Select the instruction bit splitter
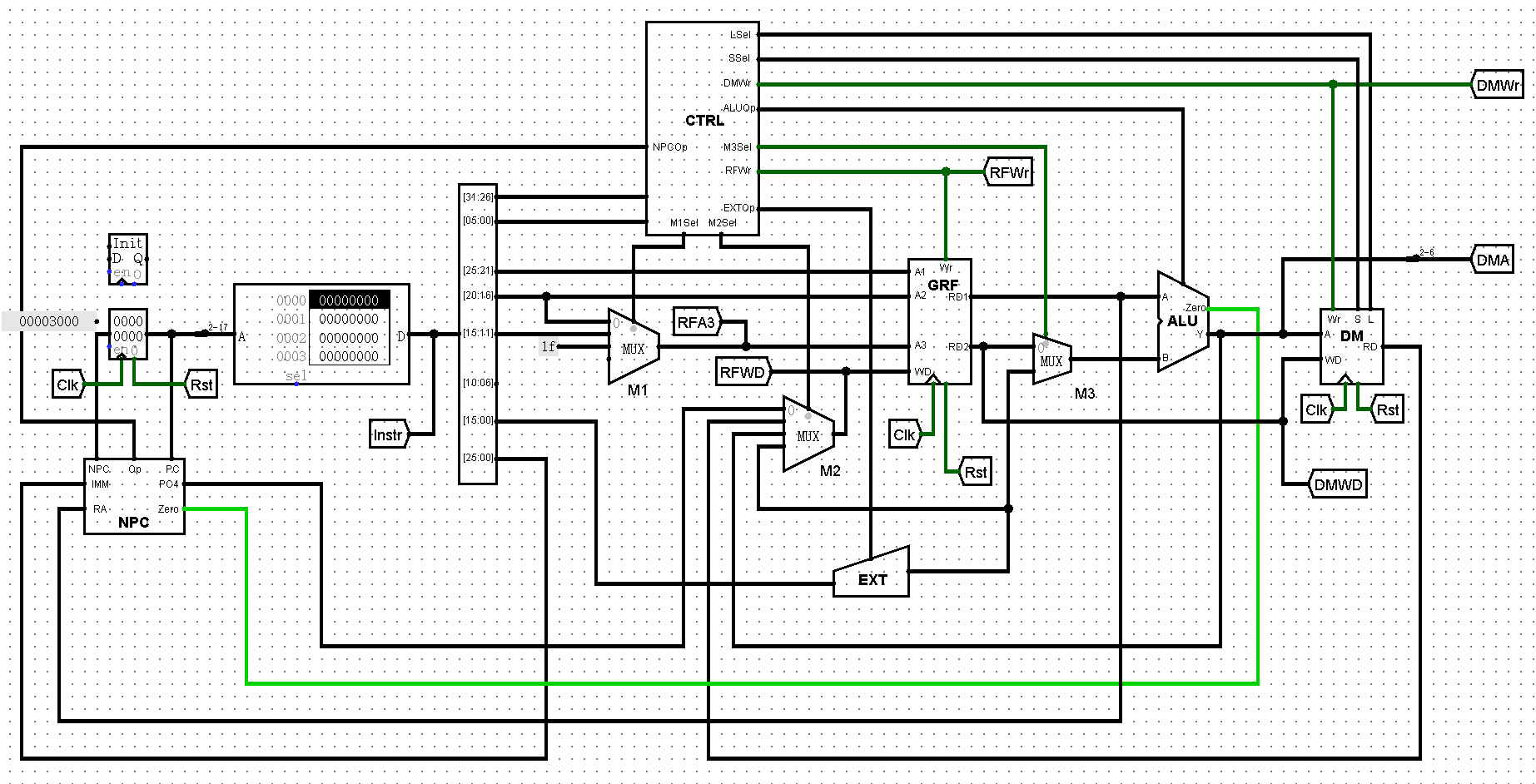Screen dimensions: 1536x784 478,334
